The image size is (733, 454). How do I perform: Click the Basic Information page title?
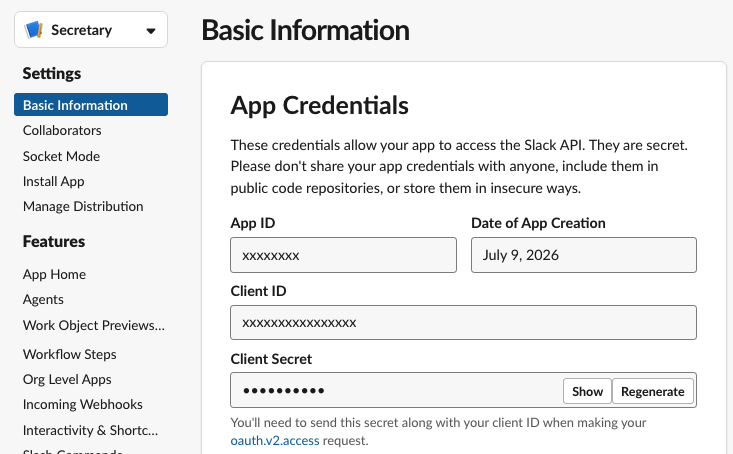coord(305,30)
